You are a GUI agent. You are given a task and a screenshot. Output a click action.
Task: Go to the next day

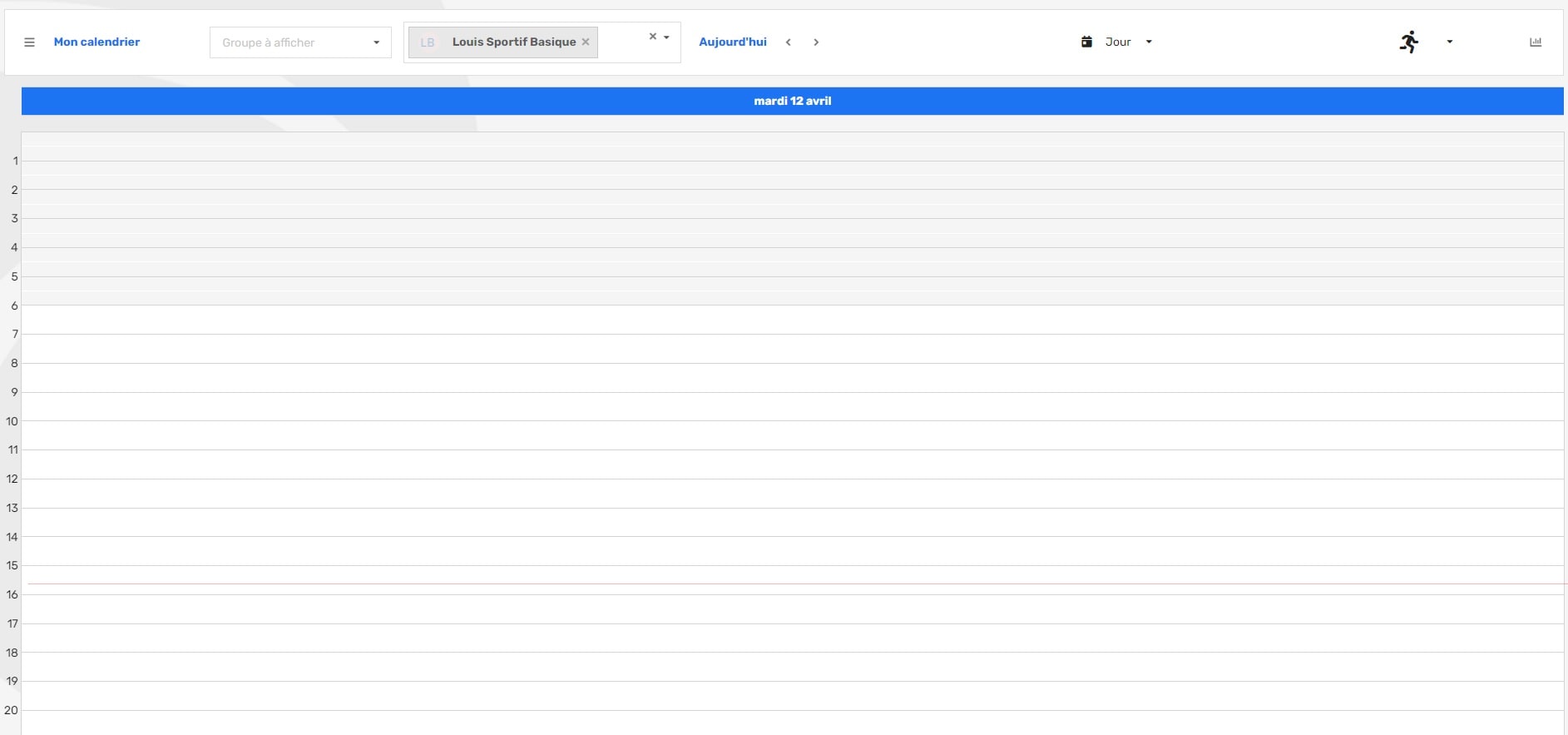816,42
